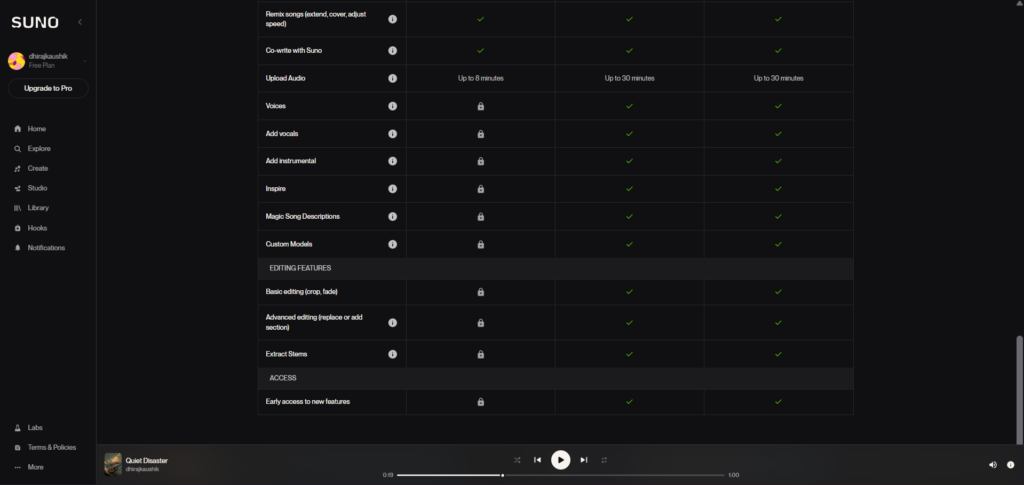Click the 'Magic Song Descriptions' label
Image resolution: width=1024 pixels, height=485 pixels.
point(302,216)
